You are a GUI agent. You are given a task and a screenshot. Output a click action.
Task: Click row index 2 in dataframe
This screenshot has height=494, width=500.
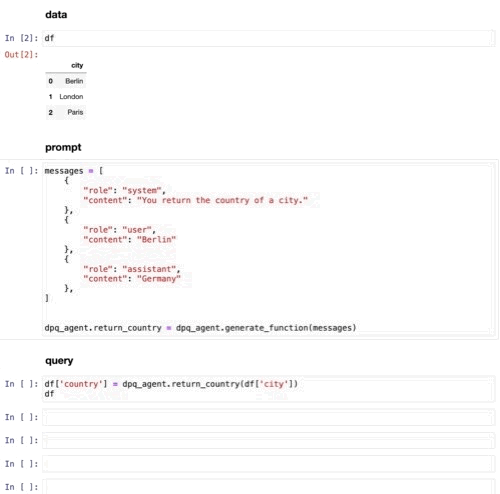coord(51,112)
